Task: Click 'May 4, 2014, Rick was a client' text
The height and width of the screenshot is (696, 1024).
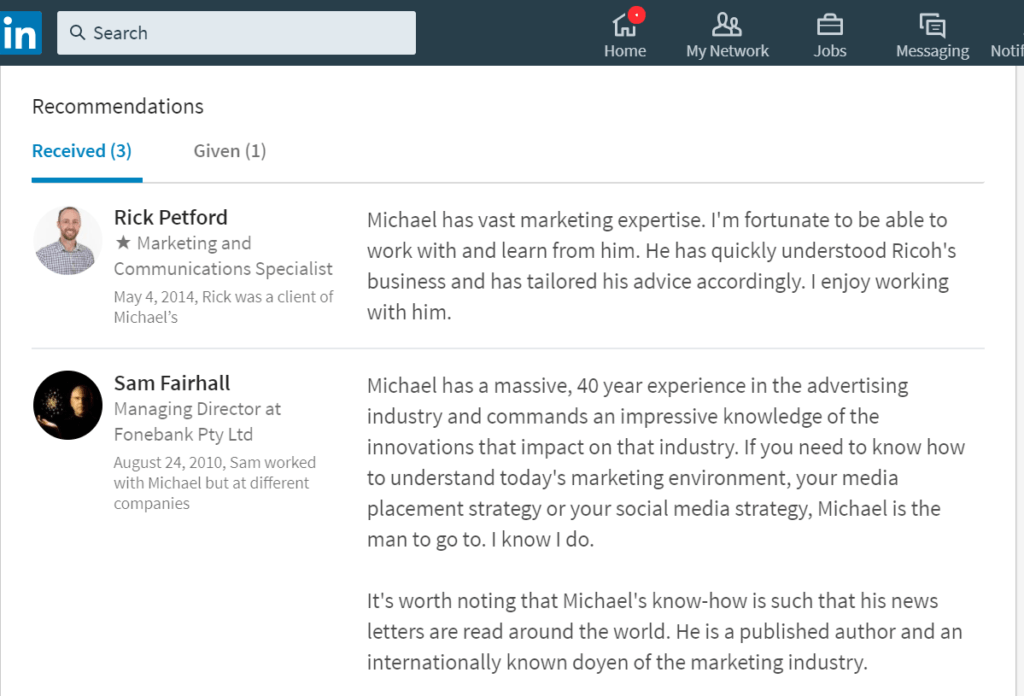Action: coord(223,307)
